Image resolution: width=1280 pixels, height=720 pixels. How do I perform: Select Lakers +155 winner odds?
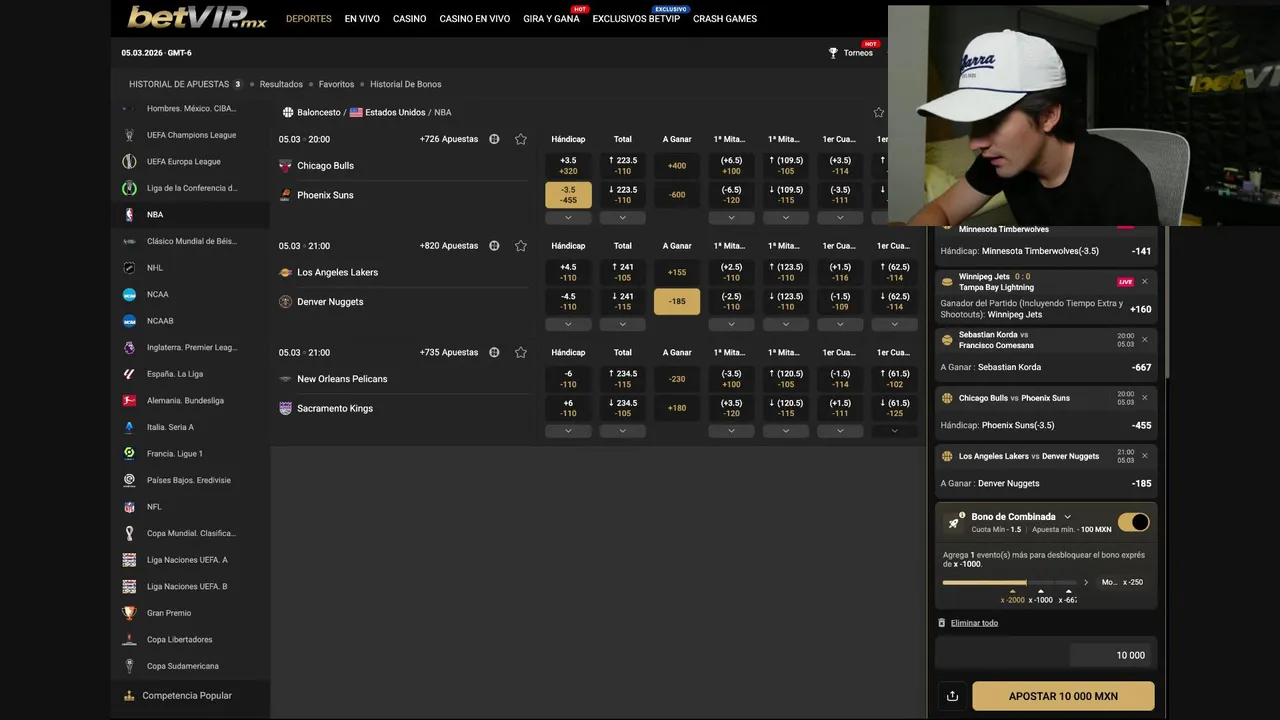click(677, 272)
